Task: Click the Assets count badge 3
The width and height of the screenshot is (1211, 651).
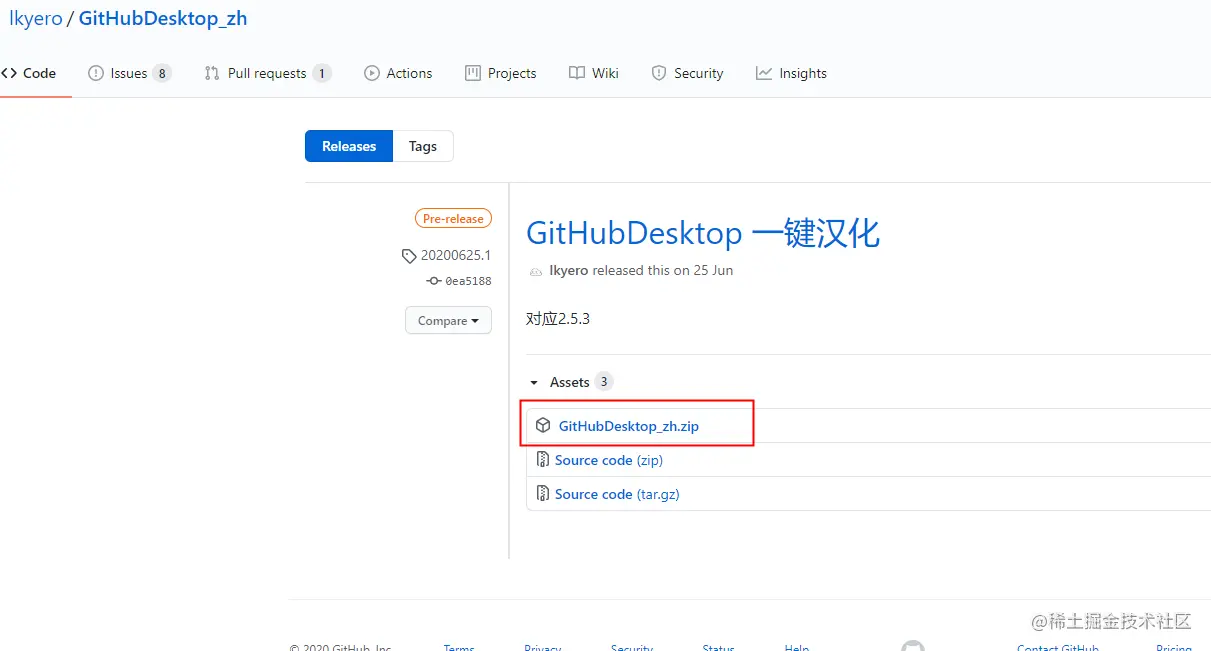Action: [x=603, y=382]
